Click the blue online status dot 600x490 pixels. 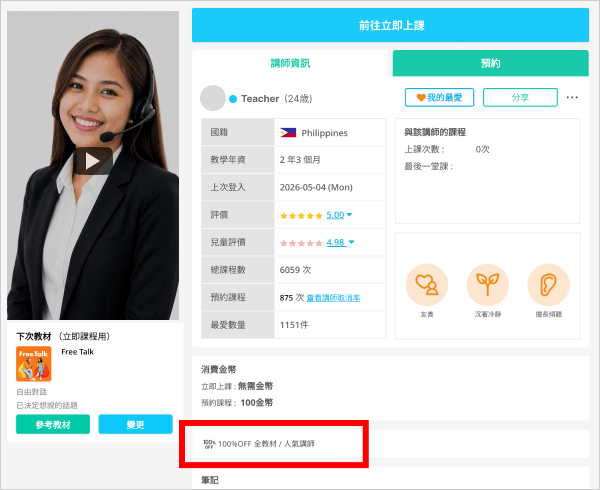233,99
